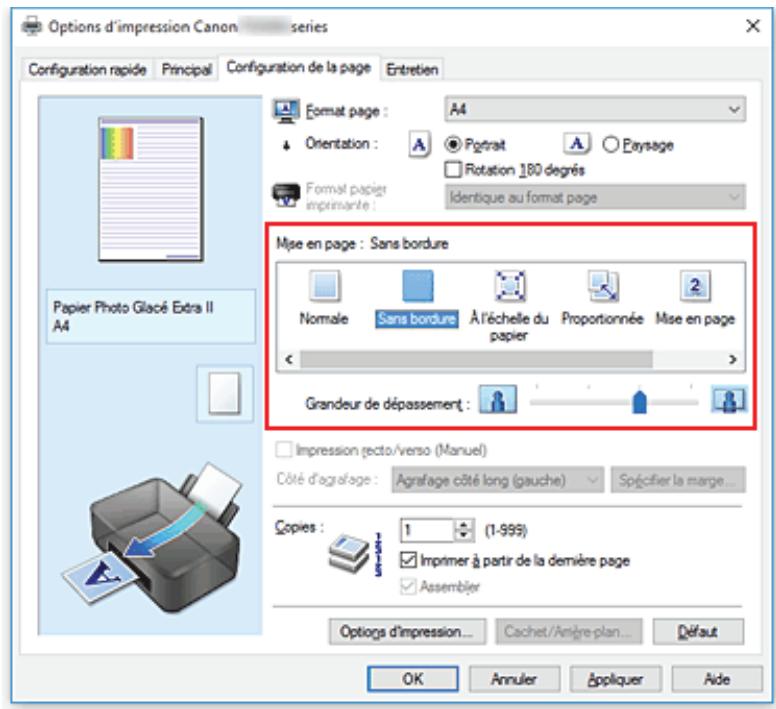The height and width of the screenshot is (709, 776).
Task: Choose the Sans bordure layout icon
Action: click(x=417, y=285)
